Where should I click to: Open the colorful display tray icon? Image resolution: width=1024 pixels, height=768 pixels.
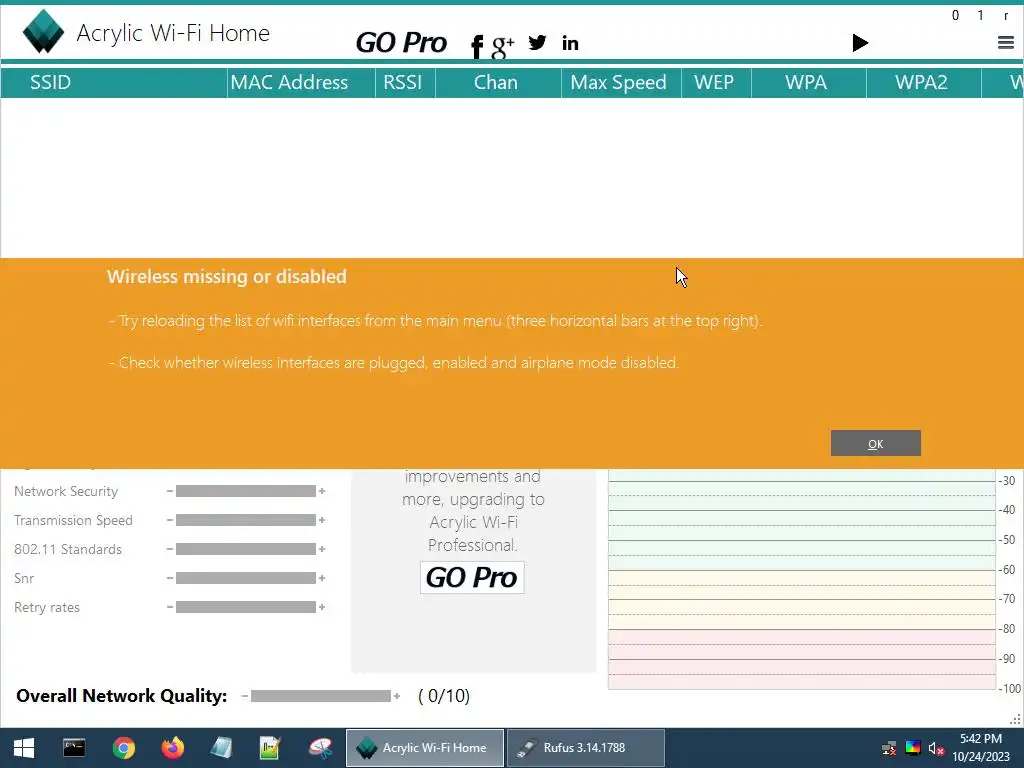click(x=913, y=748)
